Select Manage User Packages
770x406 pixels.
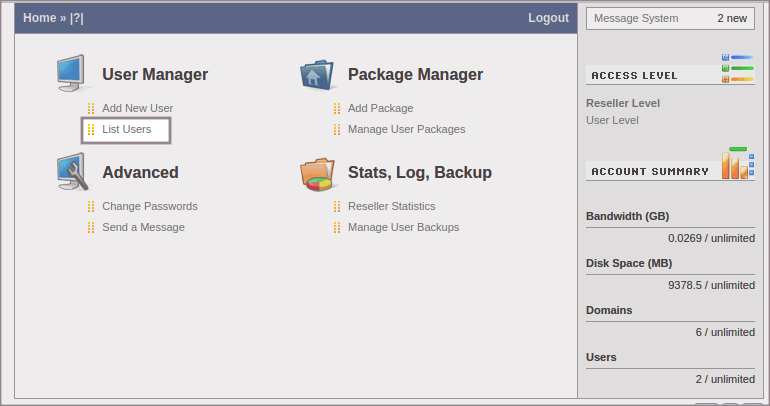pos(406,129)
